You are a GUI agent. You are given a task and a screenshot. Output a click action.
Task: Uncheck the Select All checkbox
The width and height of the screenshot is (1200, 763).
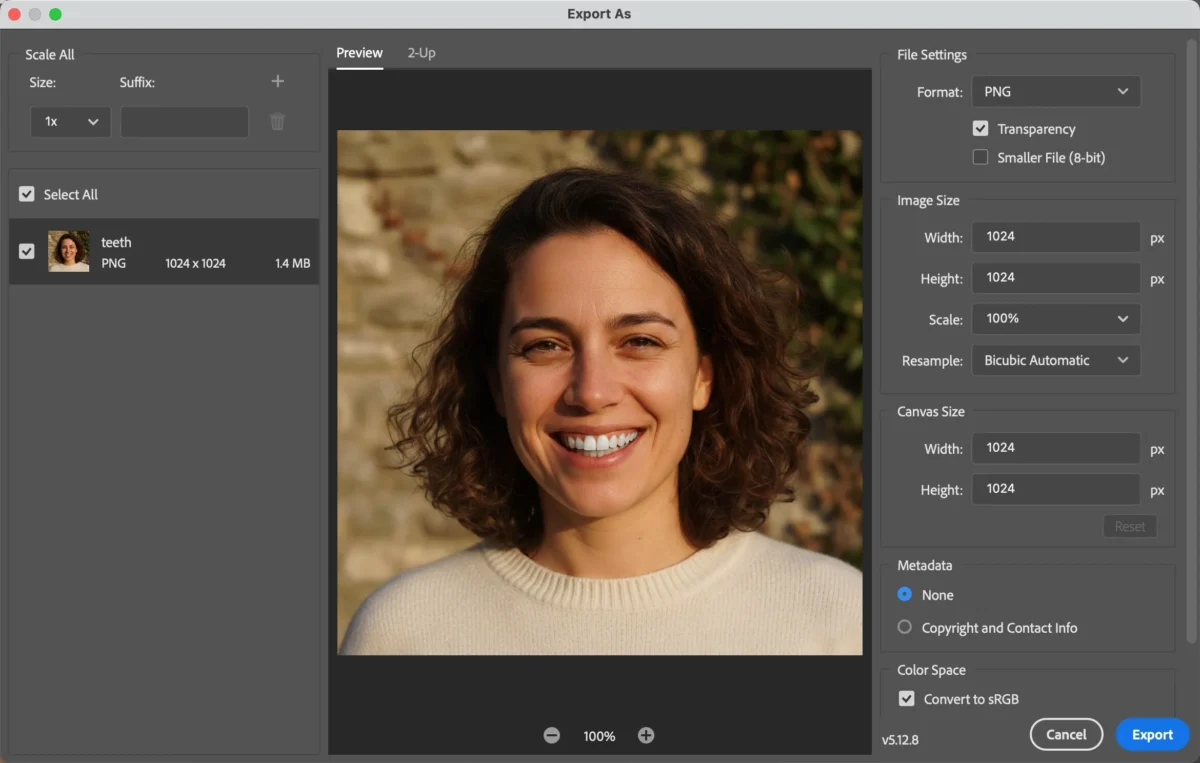pos(27,195)
